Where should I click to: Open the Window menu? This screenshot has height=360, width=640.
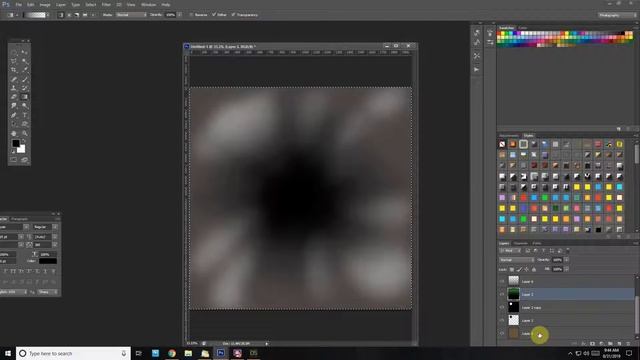pos(148,4)
